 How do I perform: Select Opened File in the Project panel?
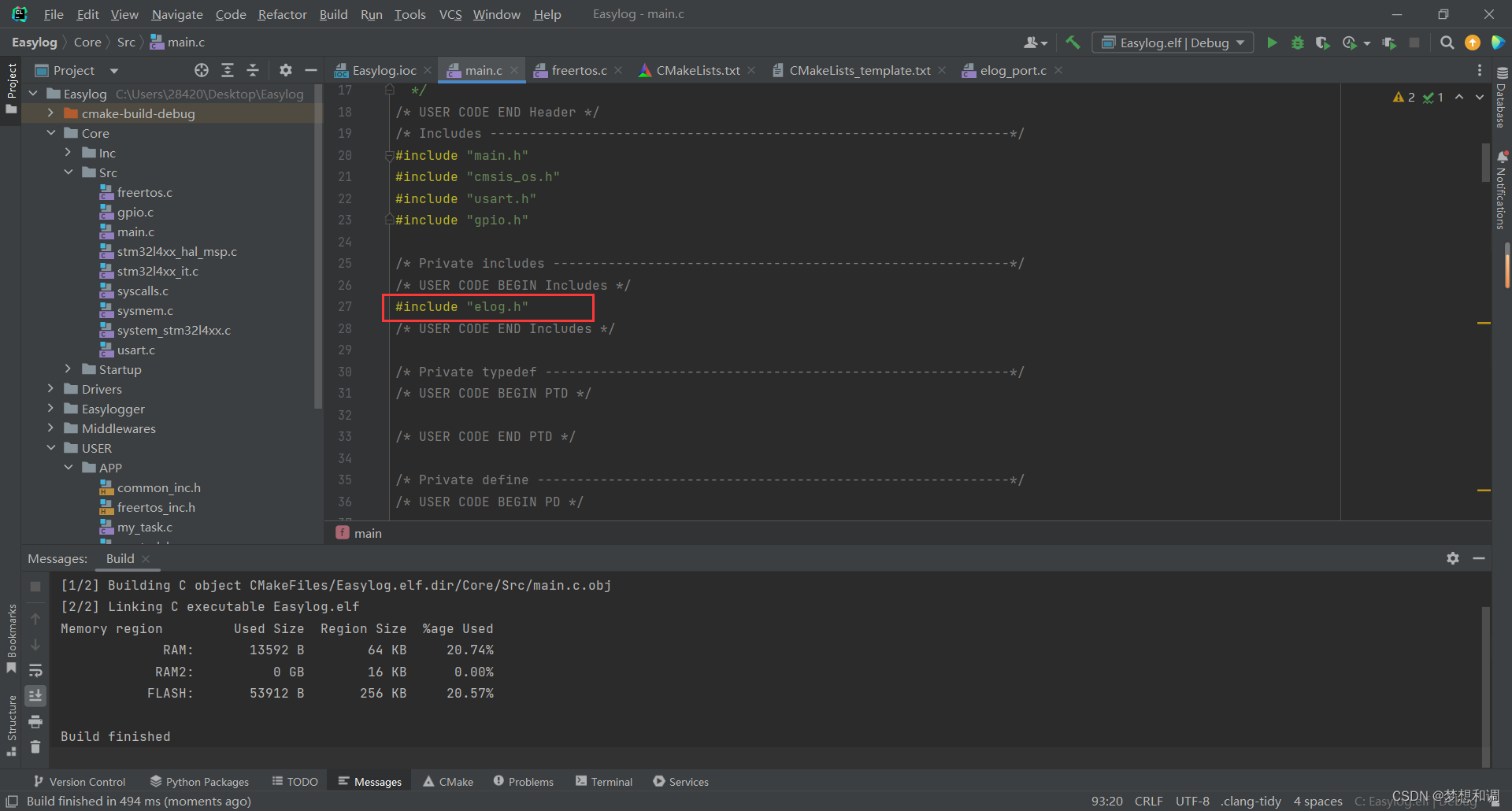201,70
